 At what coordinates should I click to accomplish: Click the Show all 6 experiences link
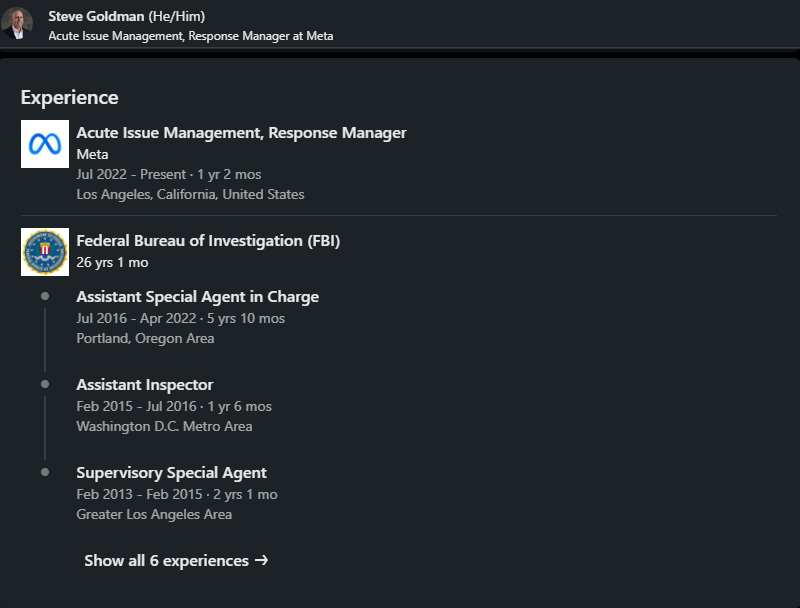click(166, 561)
